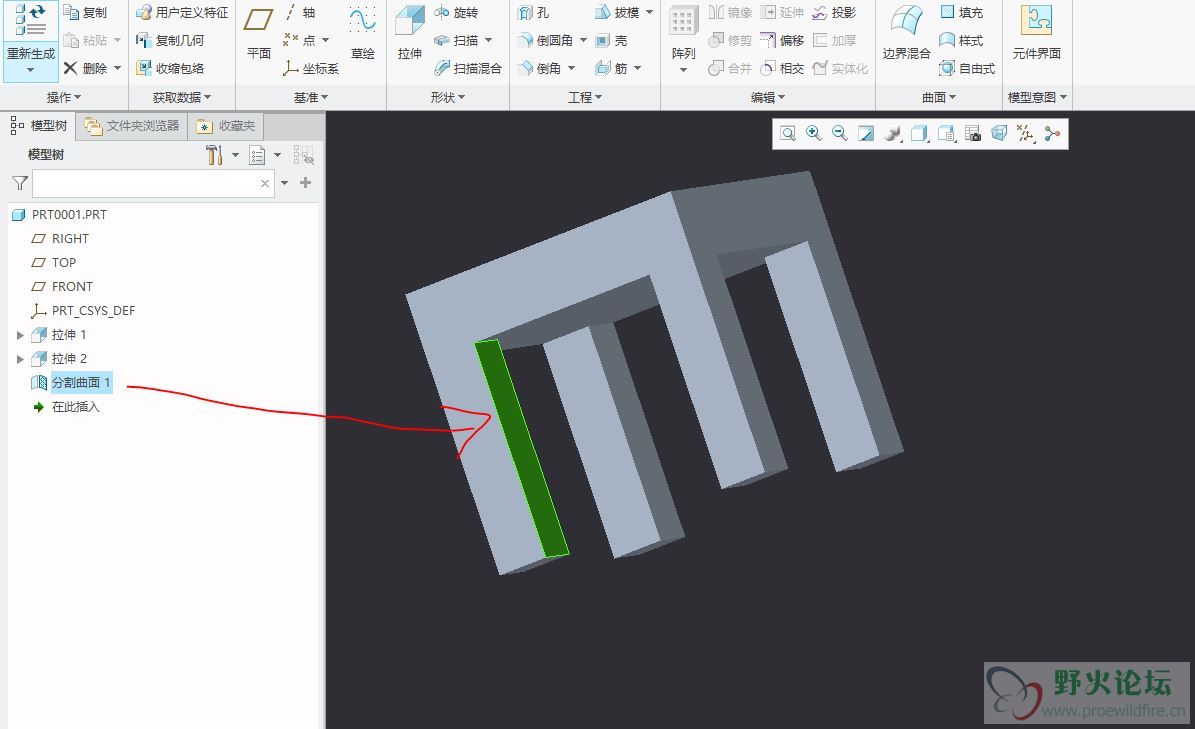Open saved orientations cube icon
Viewport: 1195px width, 729px height.
946,134
